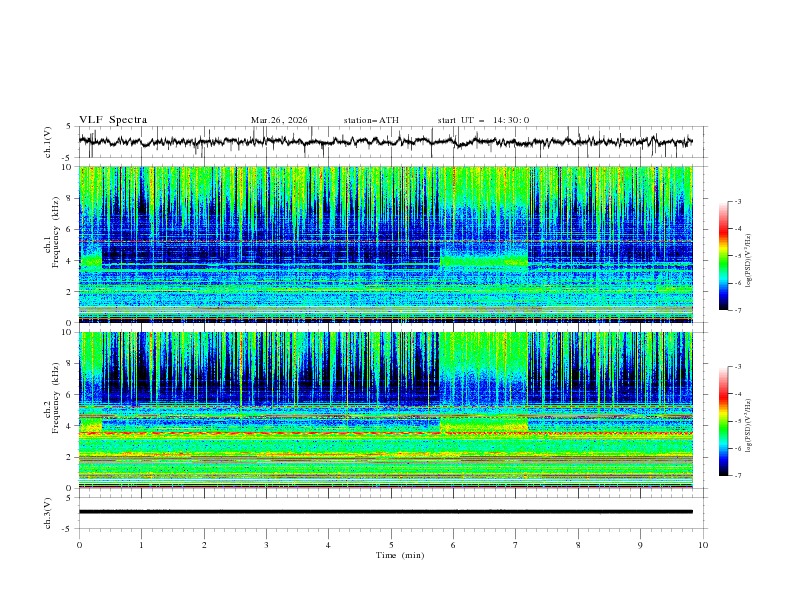Click the ch.2 colorbar 'log(PSD)(V²/Hz)' label
The width and height of the screenshot is (792, 612).
pos(749,426)
